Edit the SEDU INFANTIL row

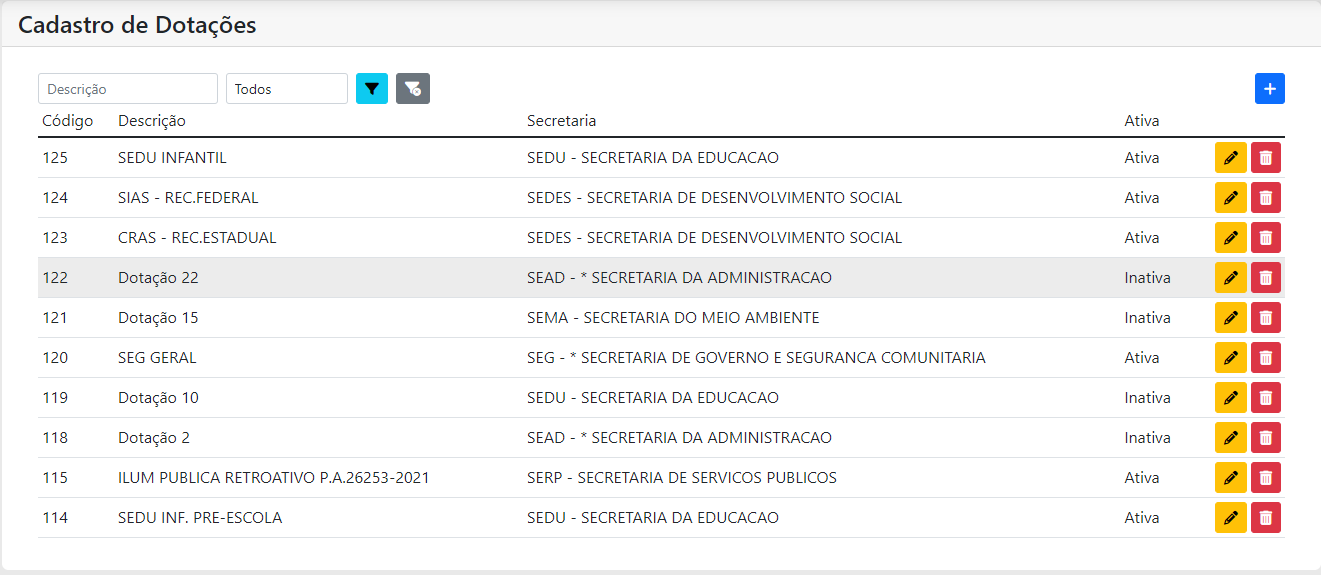pyautogui.click(x=1231, y=158)
